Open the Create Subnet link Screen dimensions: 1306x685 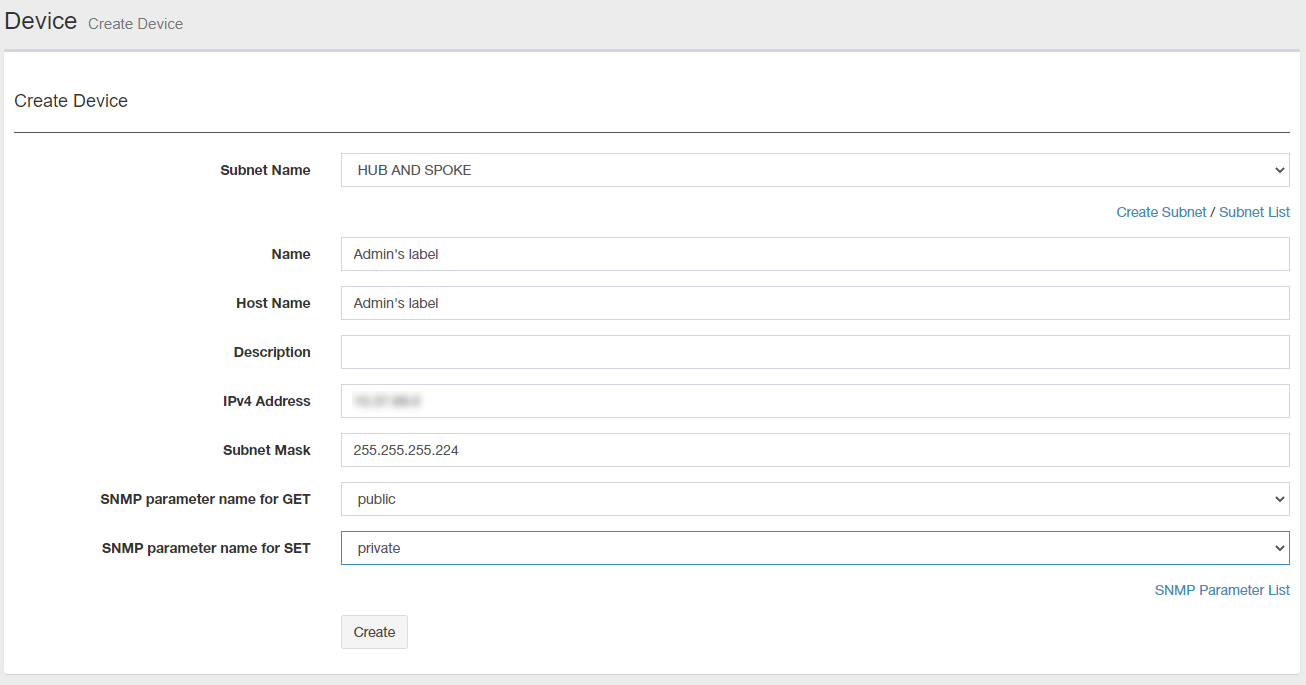click(x=1161, y=212)
